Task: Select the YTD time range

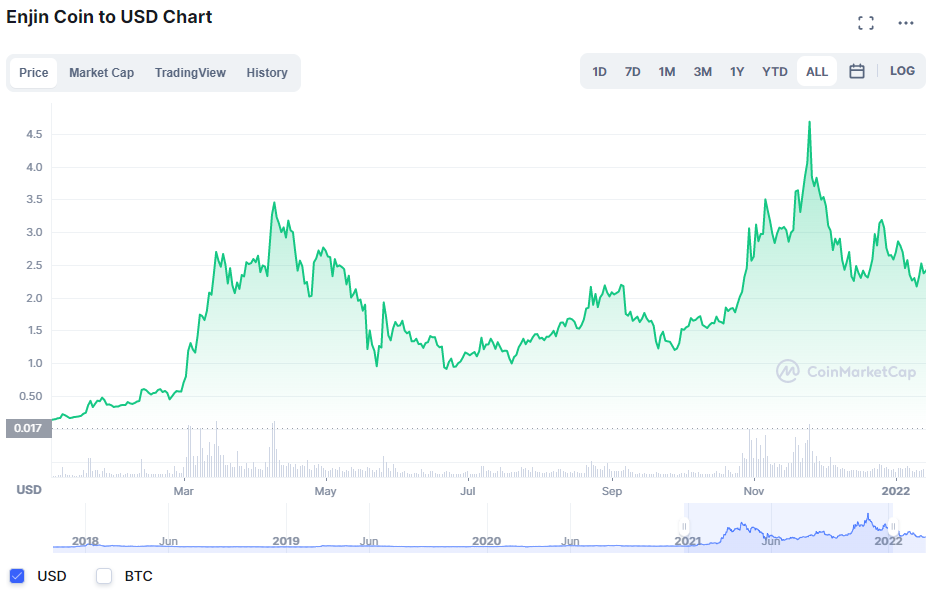Action: [775, 71]
